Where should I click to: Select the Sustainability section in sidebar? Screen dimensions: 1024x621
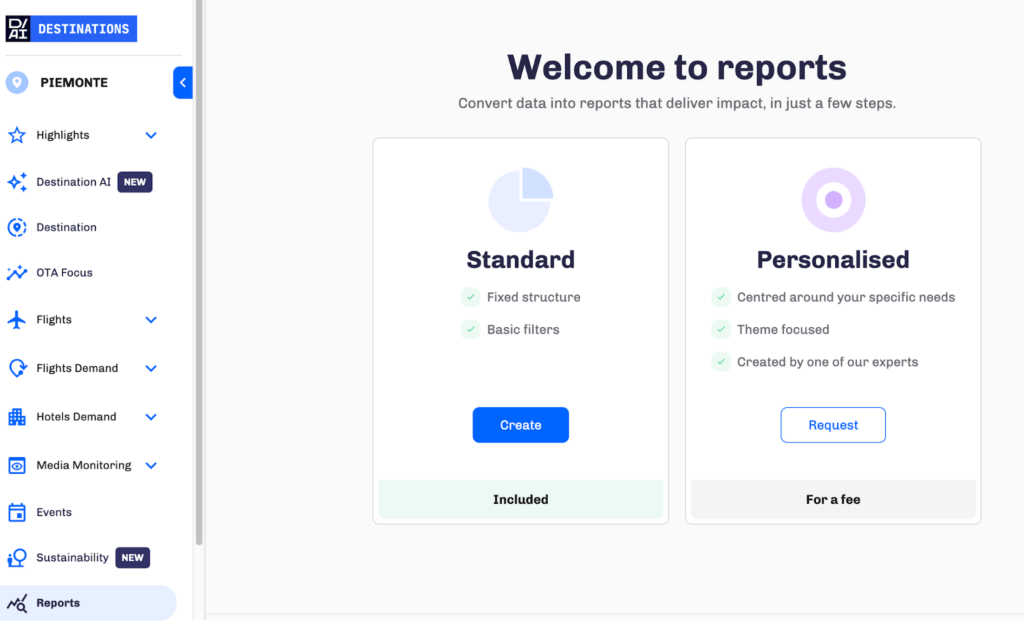[x=70, y=557]
